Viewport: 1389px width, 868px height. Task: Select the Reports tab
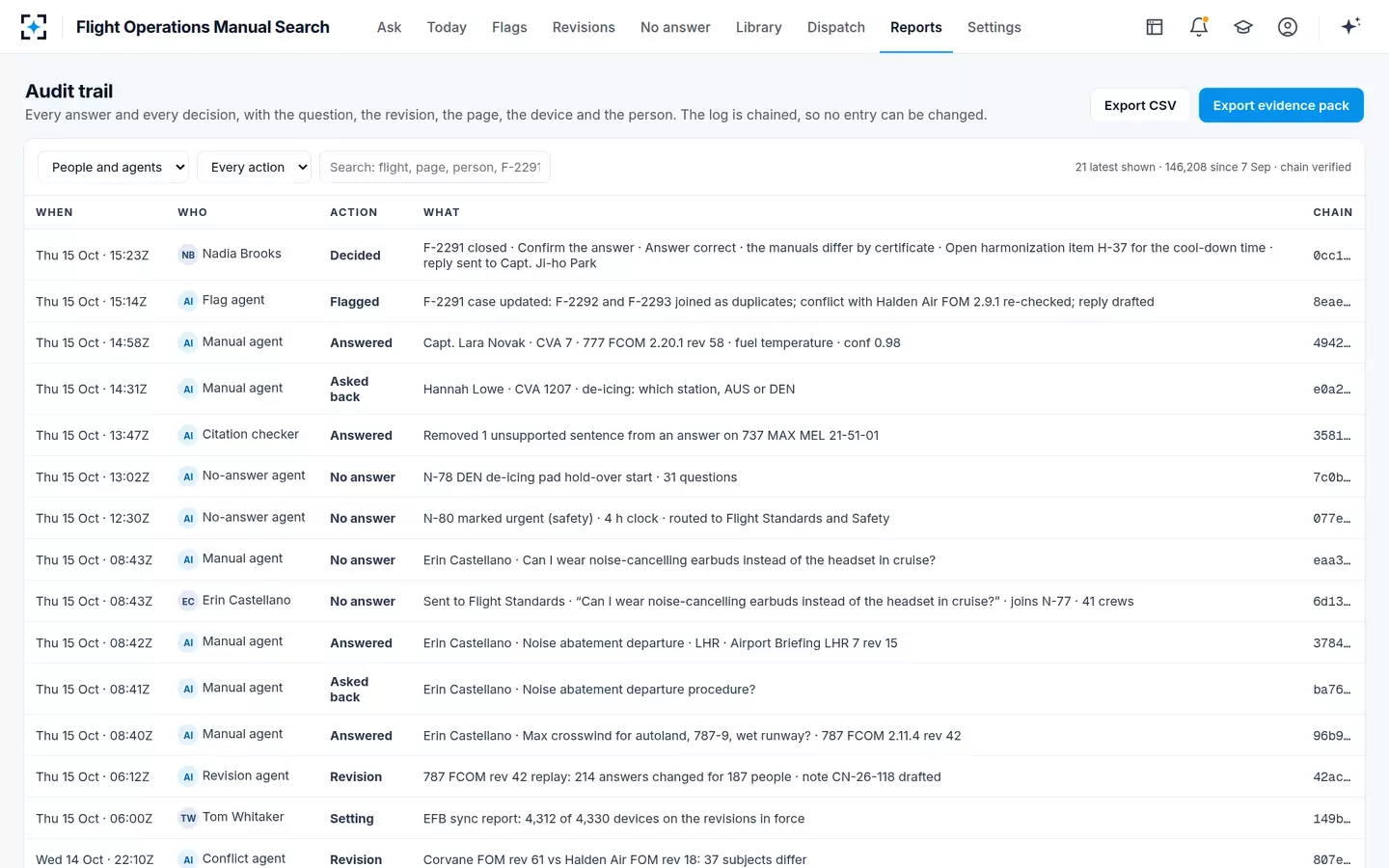tap(916, 27)
